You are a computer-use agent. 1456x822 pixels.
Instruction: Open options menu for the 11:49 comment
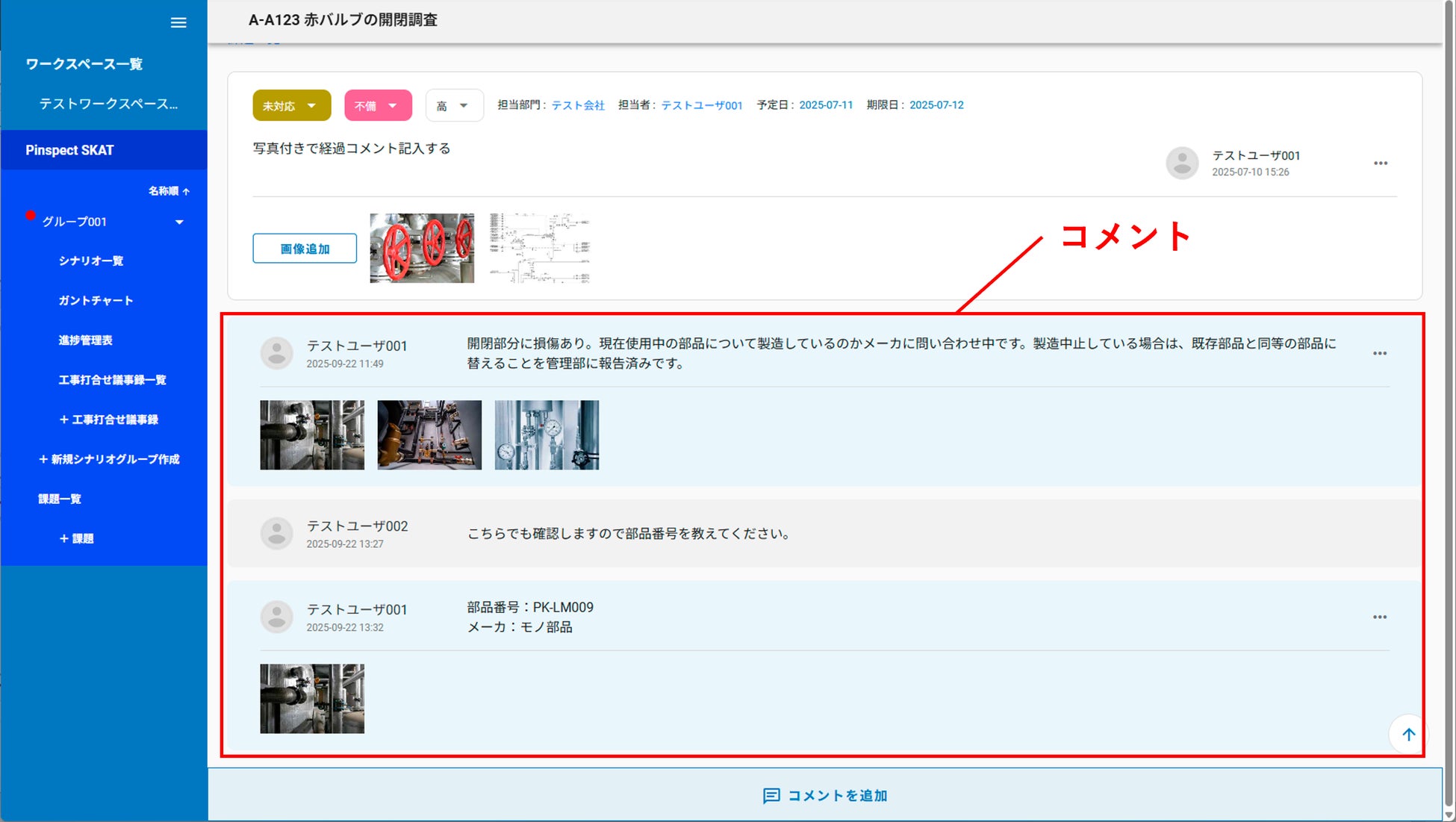(1379, 354)
